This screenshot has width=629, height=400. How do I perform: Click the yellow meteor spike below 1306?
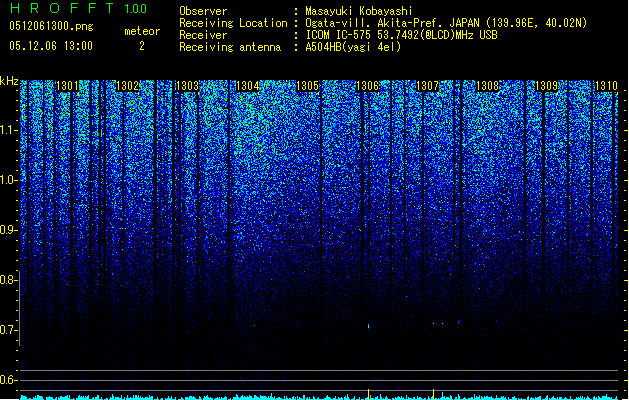pyautogui.click(x=369, y=394)
